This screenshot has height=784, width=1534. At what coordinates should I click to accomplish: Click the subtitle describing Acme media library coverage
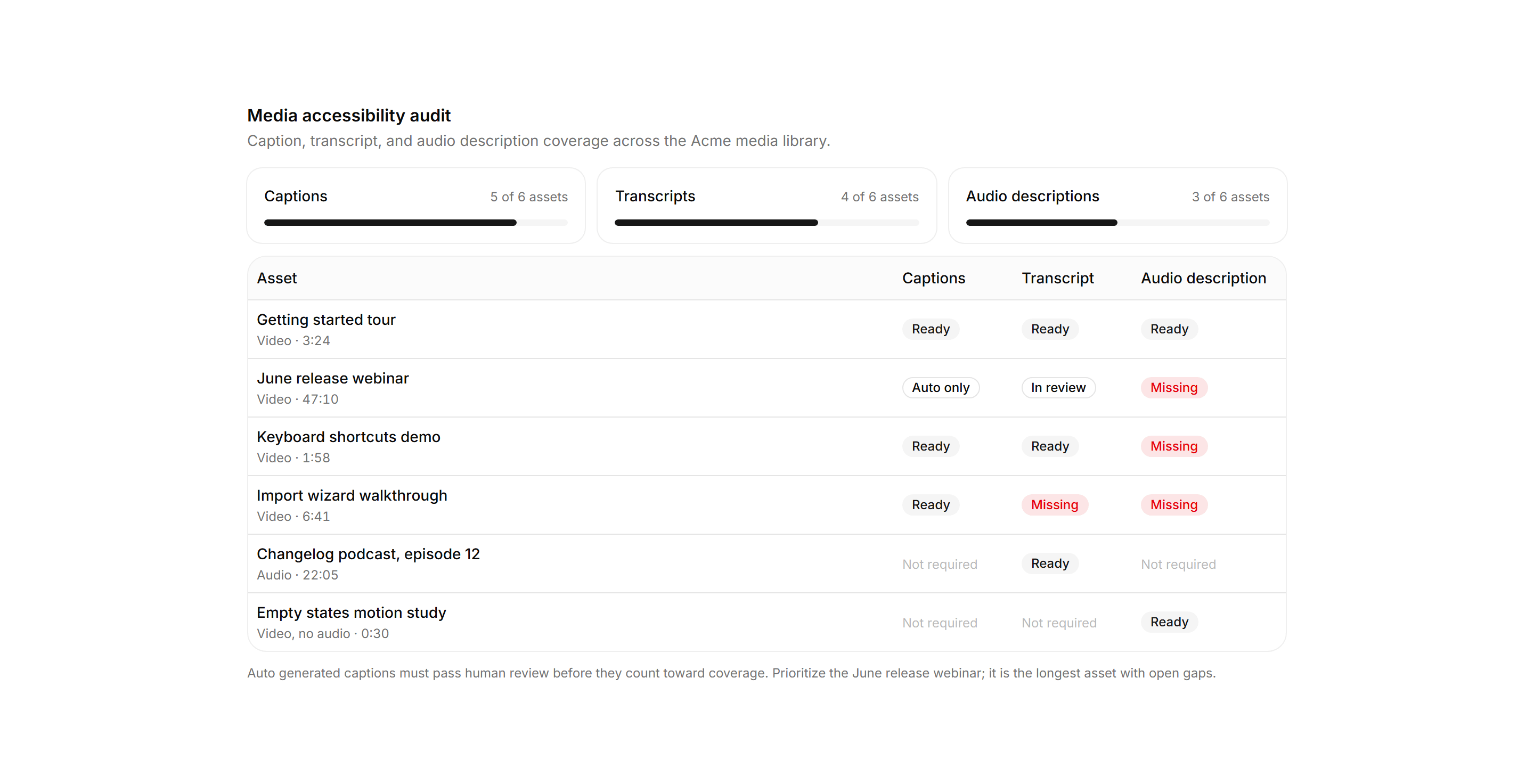[x=538, y=141]
